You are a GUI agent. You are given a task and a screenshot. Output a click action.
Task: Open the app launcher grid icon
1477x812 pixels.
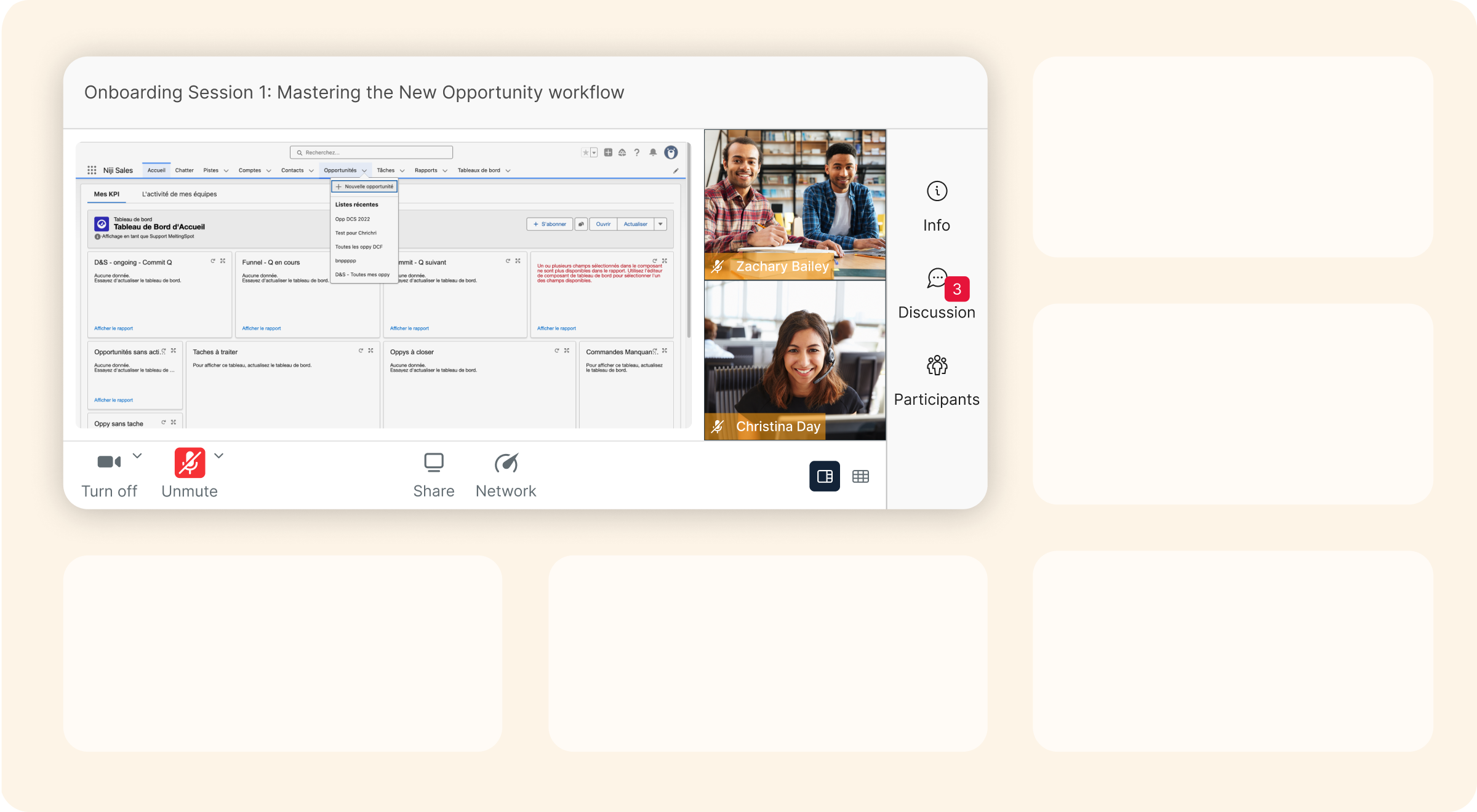92,170
